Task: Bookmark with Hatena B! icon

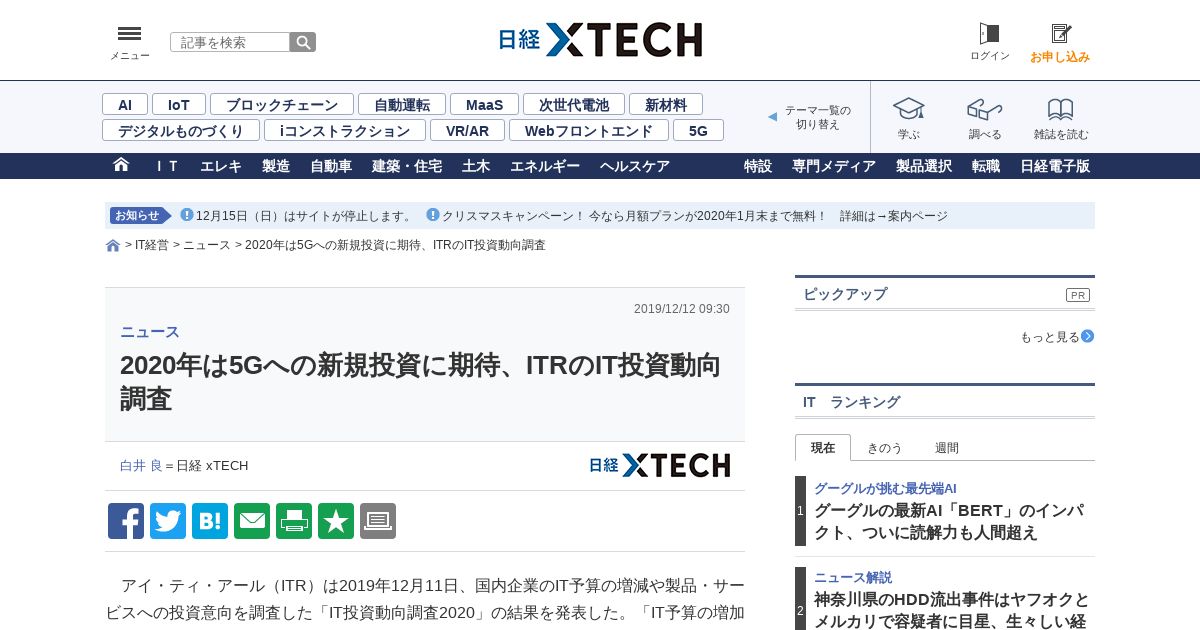Action: pyautogui.click(x=210, y=521)
